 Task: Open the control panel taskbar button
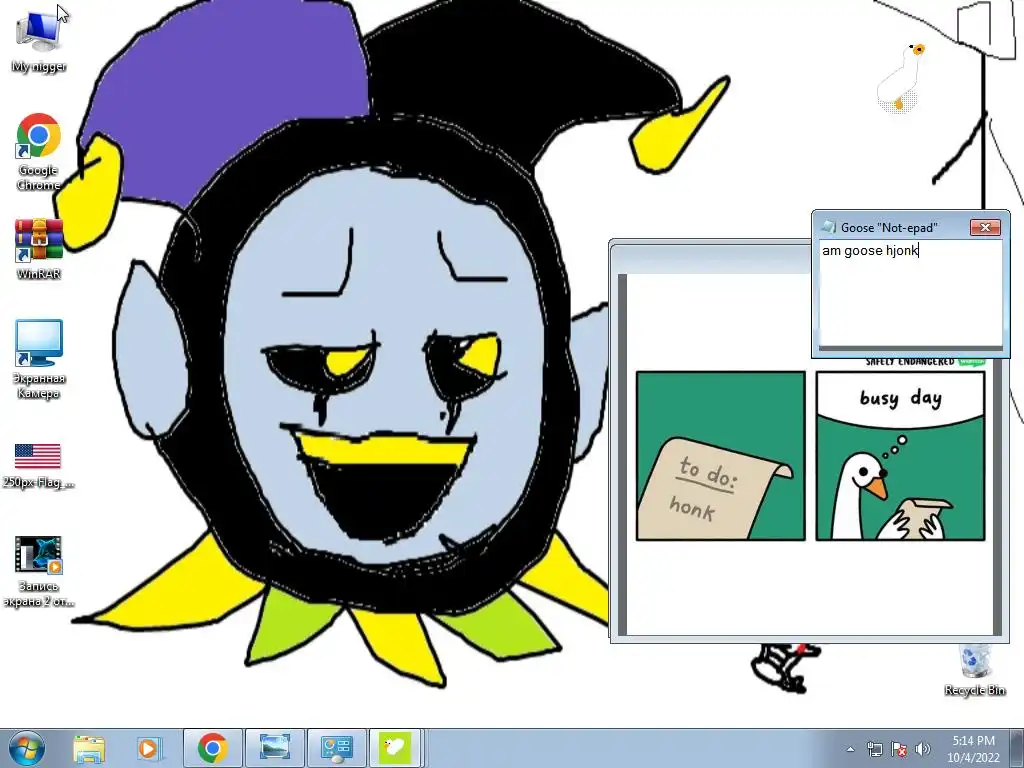point(337,748)
